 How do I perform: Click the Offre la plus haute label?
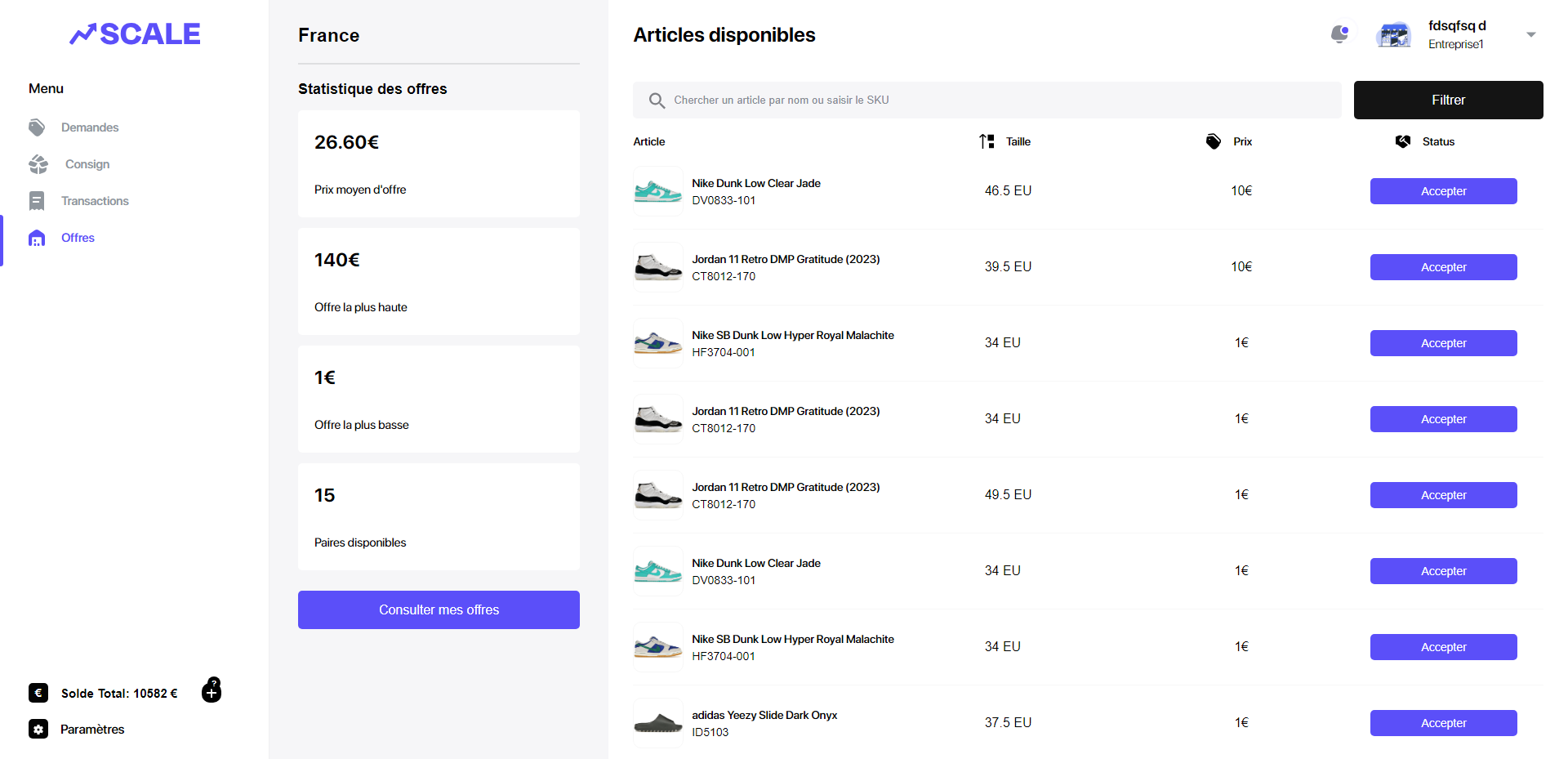click(x=360, y=307)
